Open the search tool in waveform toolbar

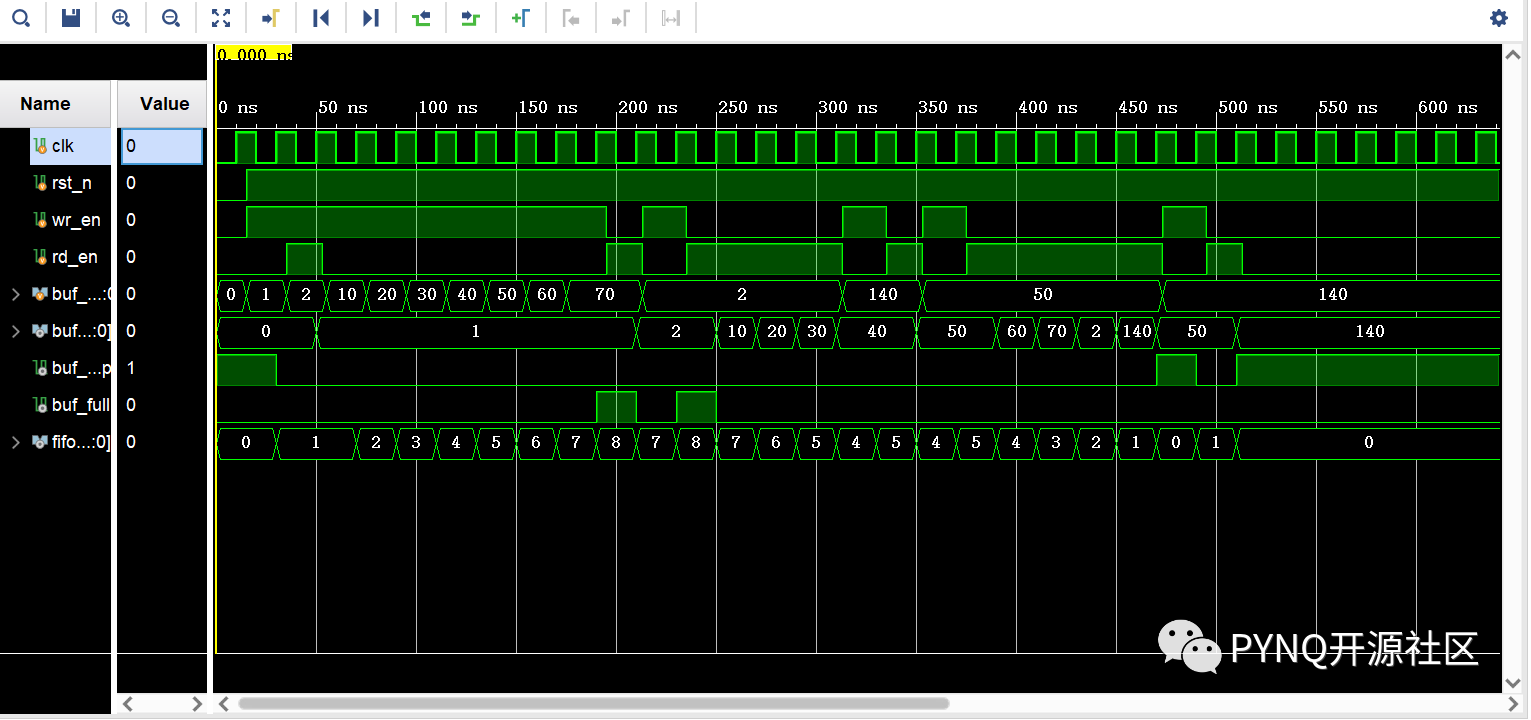(21, 18)
